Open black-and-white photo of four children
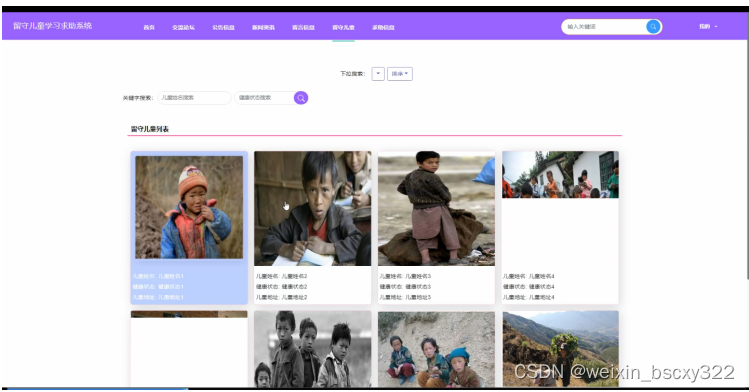This screenshot has height=392, width=749. [x=312, y=350]
